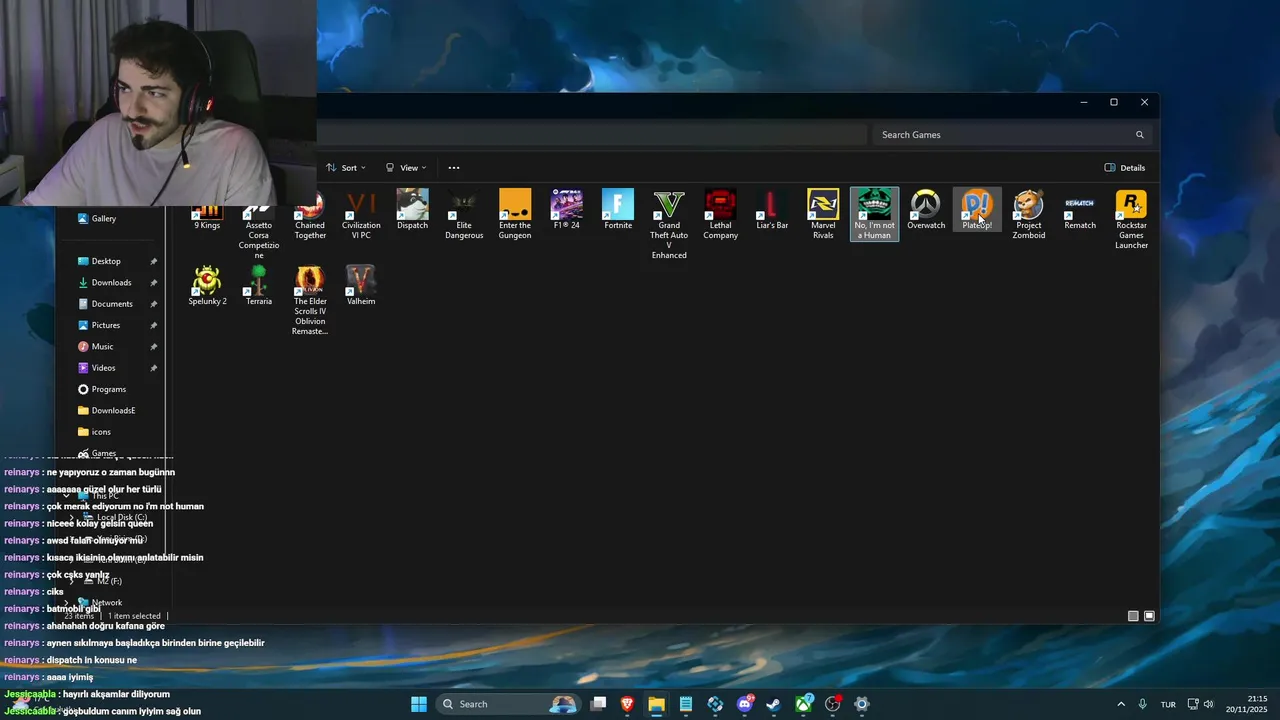Viewport: 1280px width, 720px height.
Task: Select the Valheim shortcut
Action: tap(361, 286)
